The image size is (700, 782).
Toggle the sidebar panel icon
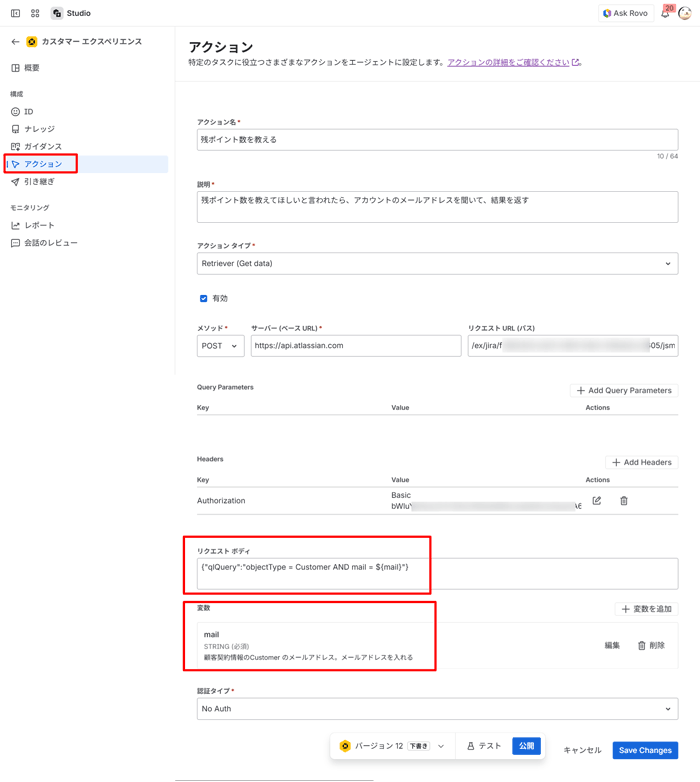tap(15, 14)
